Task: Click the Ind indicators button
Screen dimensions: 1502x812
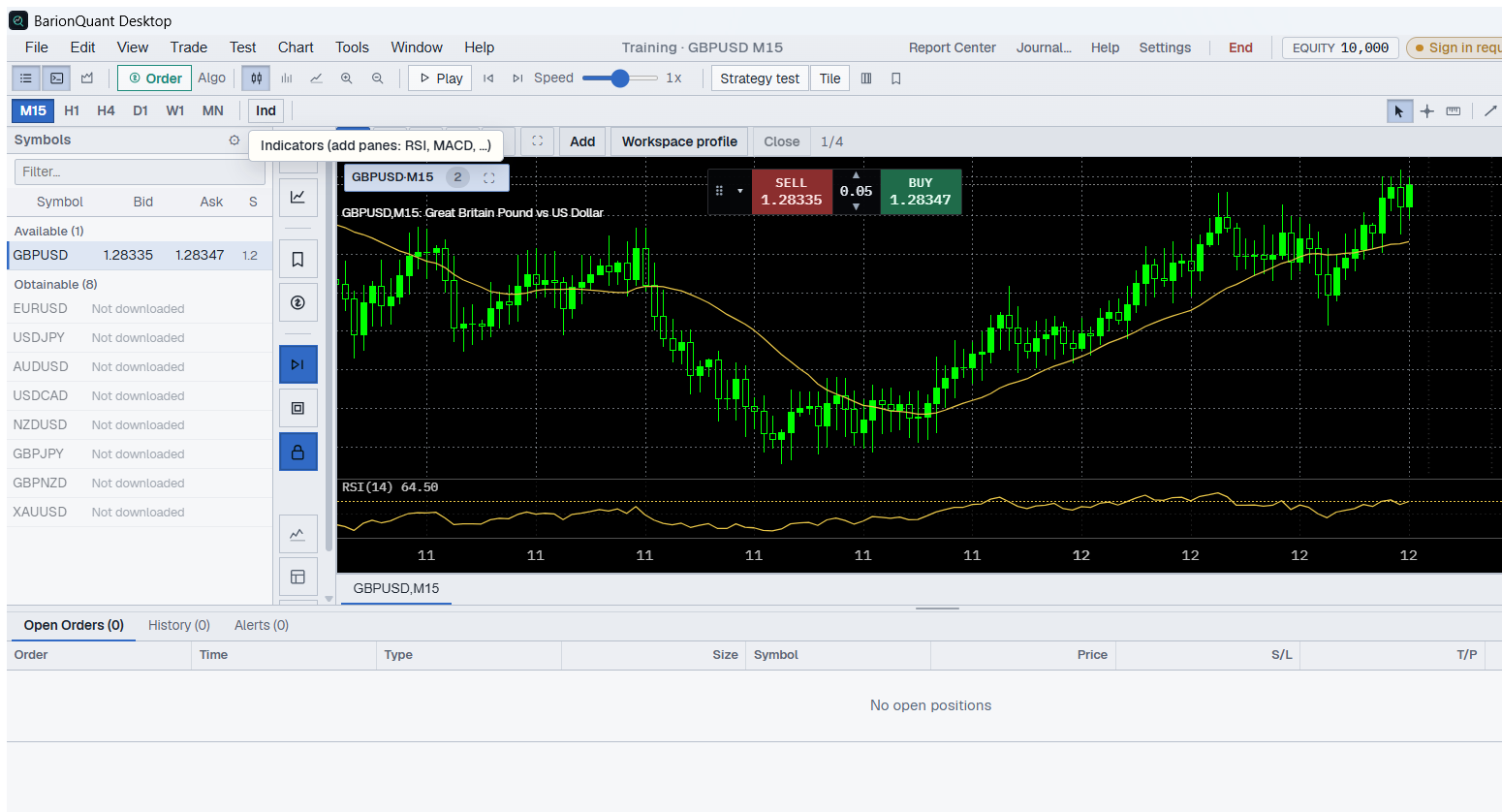Action: (x=266, y=110)
